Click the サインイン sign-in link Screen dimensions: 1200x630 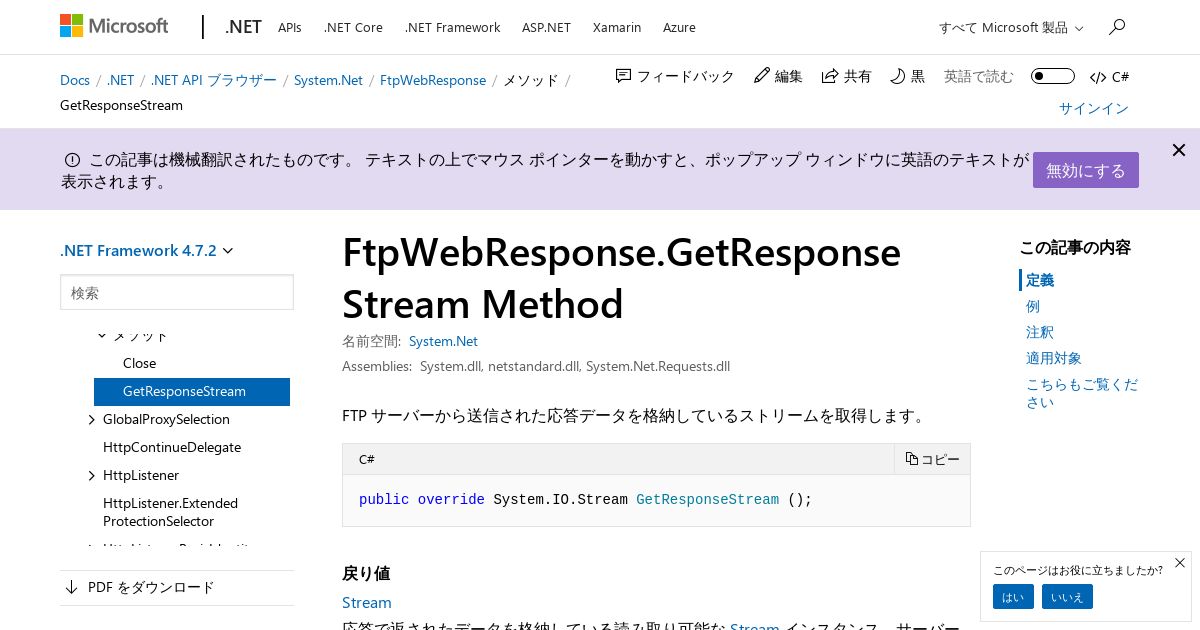point(1094,108)
